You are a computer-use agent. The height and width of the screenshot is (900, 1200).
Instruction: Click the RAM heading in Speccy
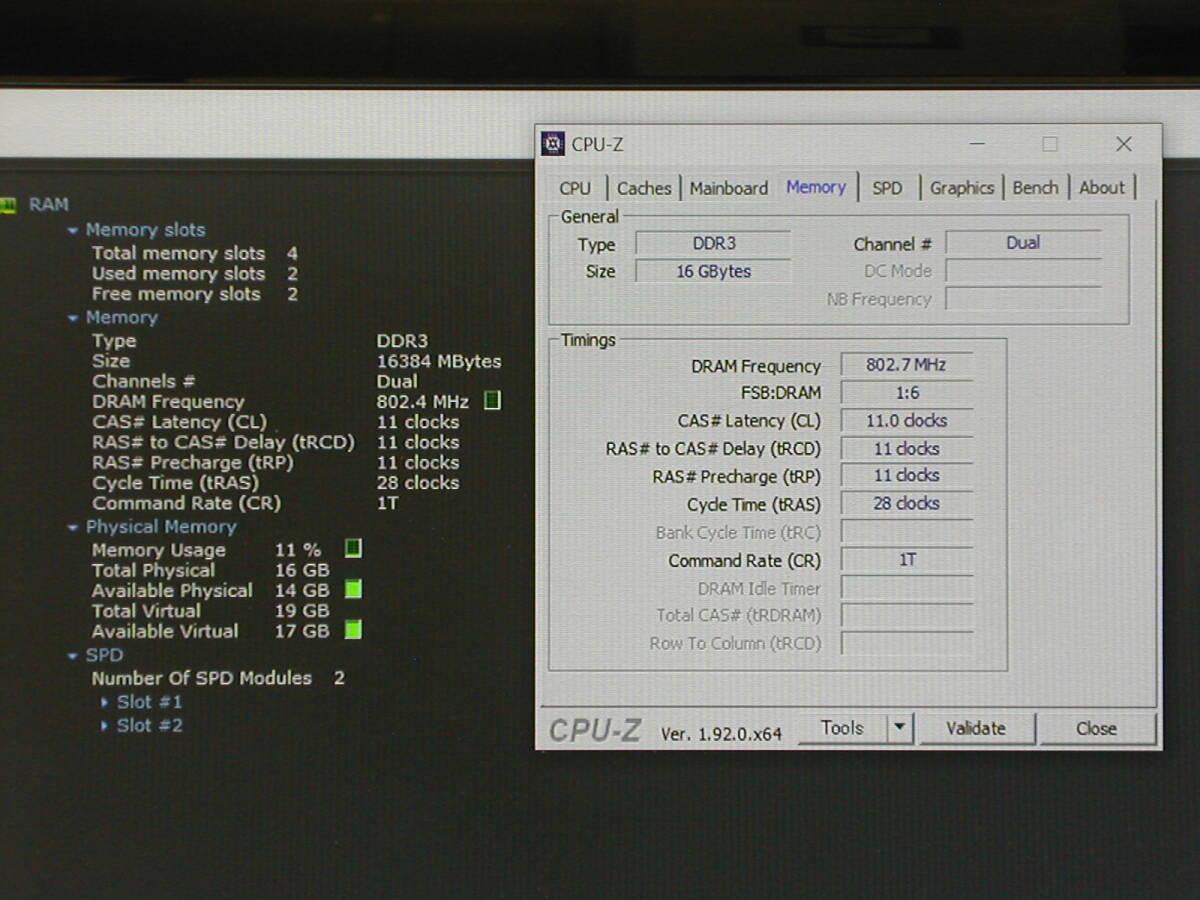coord(49,205)
